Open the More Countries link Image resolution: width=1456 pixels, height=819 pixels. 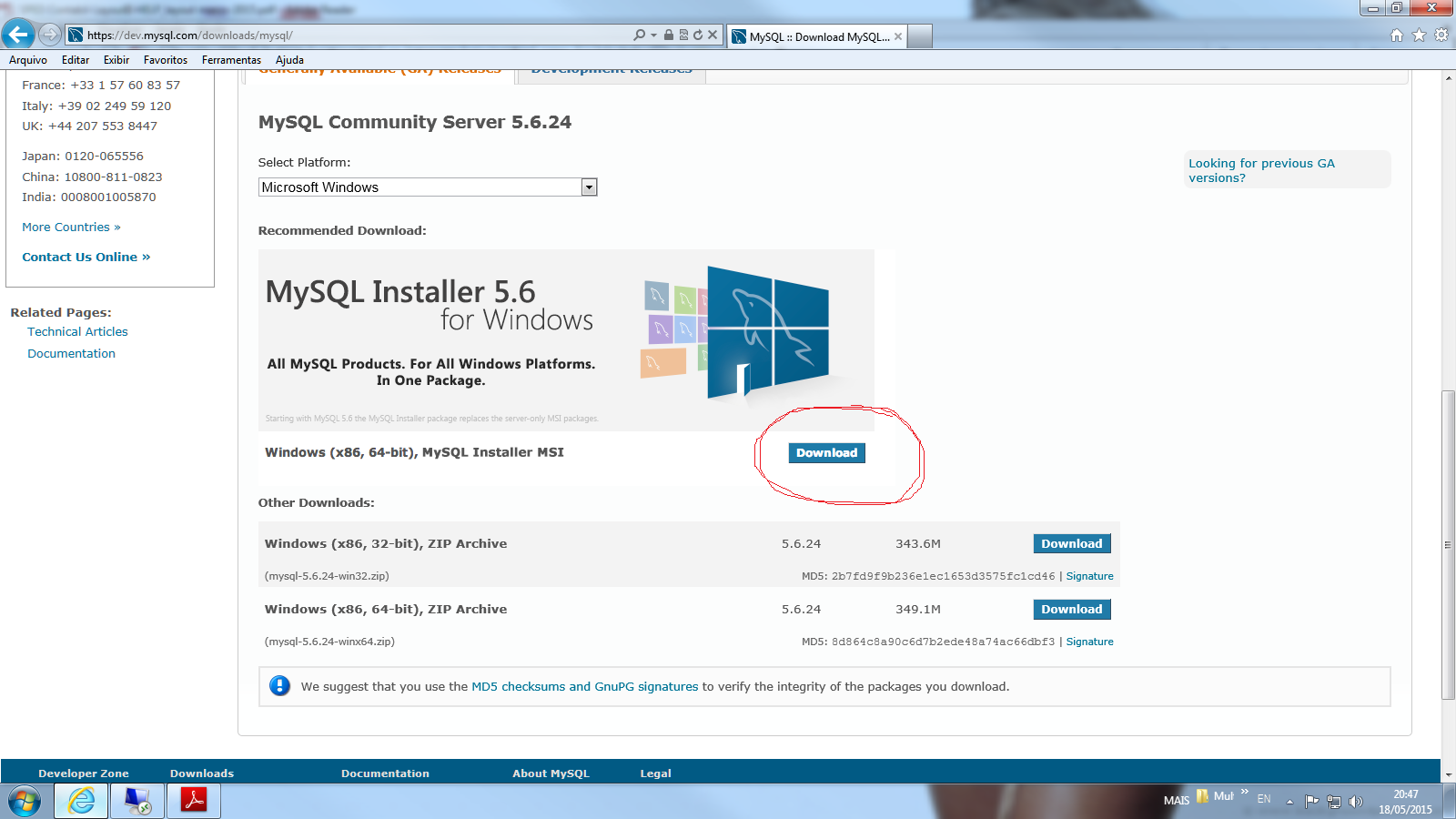tap(71, 227)
